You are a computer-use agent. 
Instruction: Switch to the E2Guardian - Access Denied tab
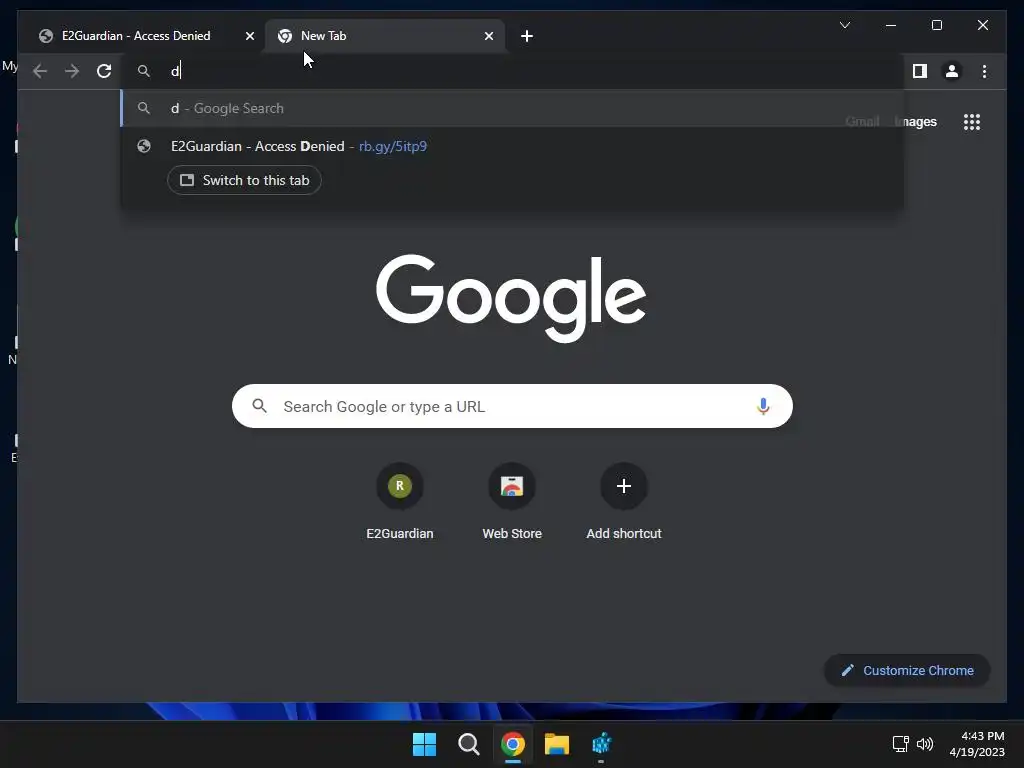click(136, 36)
